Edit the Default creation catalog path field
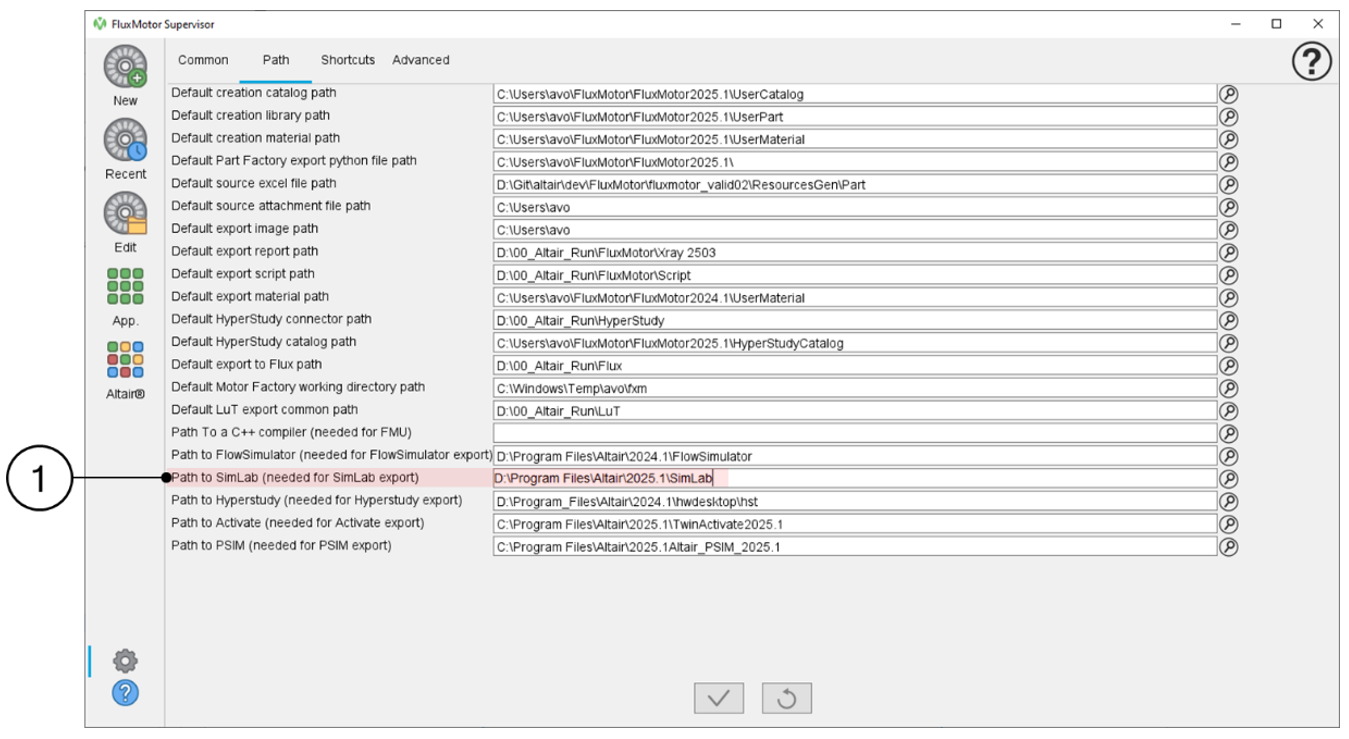The width and height of the screenshot is (1349, 739). (855, 94)
